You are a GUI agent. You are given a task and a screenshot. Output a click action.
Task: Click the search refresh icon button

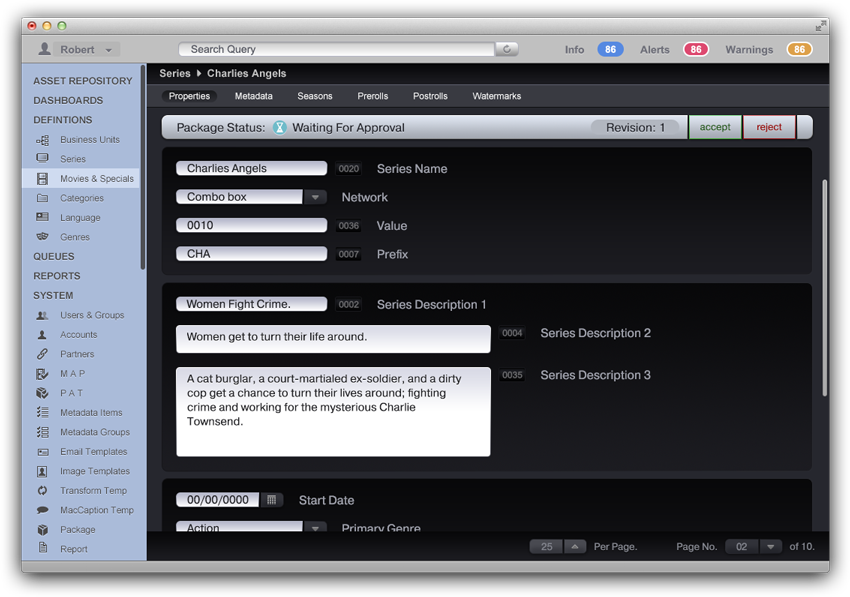507,49
